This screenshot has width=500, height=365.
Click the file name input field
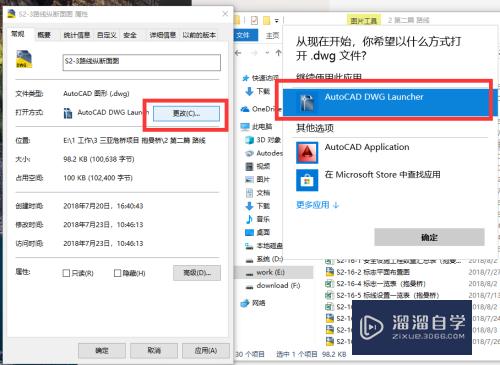point(142,62)
